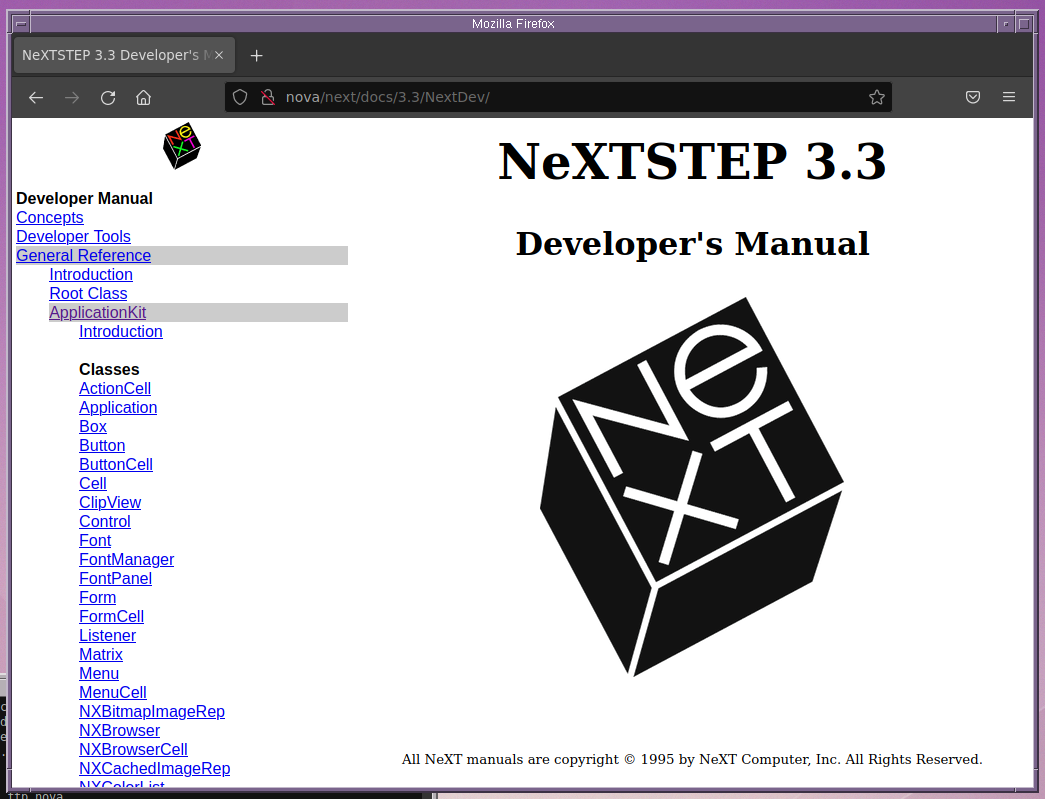The height and width of the screenshot is (799, 1045).
Task: Click the address bar URL field
Action: [x=560, y=97]
